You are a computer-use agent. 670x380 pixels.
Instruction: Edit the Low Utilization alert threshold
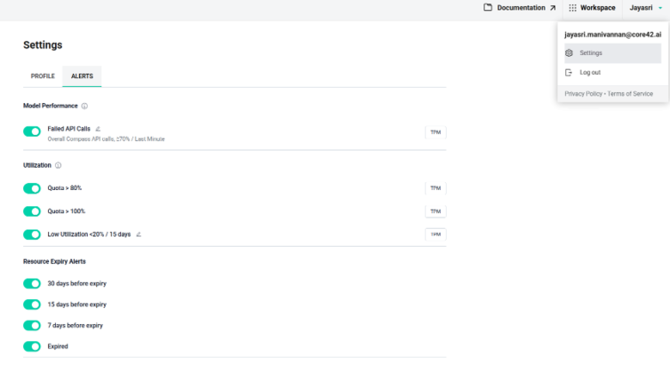[x=138, y=234]
